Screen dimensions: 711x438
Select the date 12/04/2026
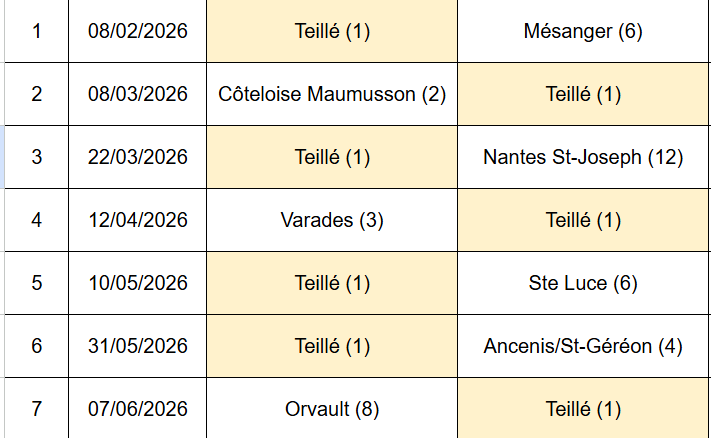[138, 220]
